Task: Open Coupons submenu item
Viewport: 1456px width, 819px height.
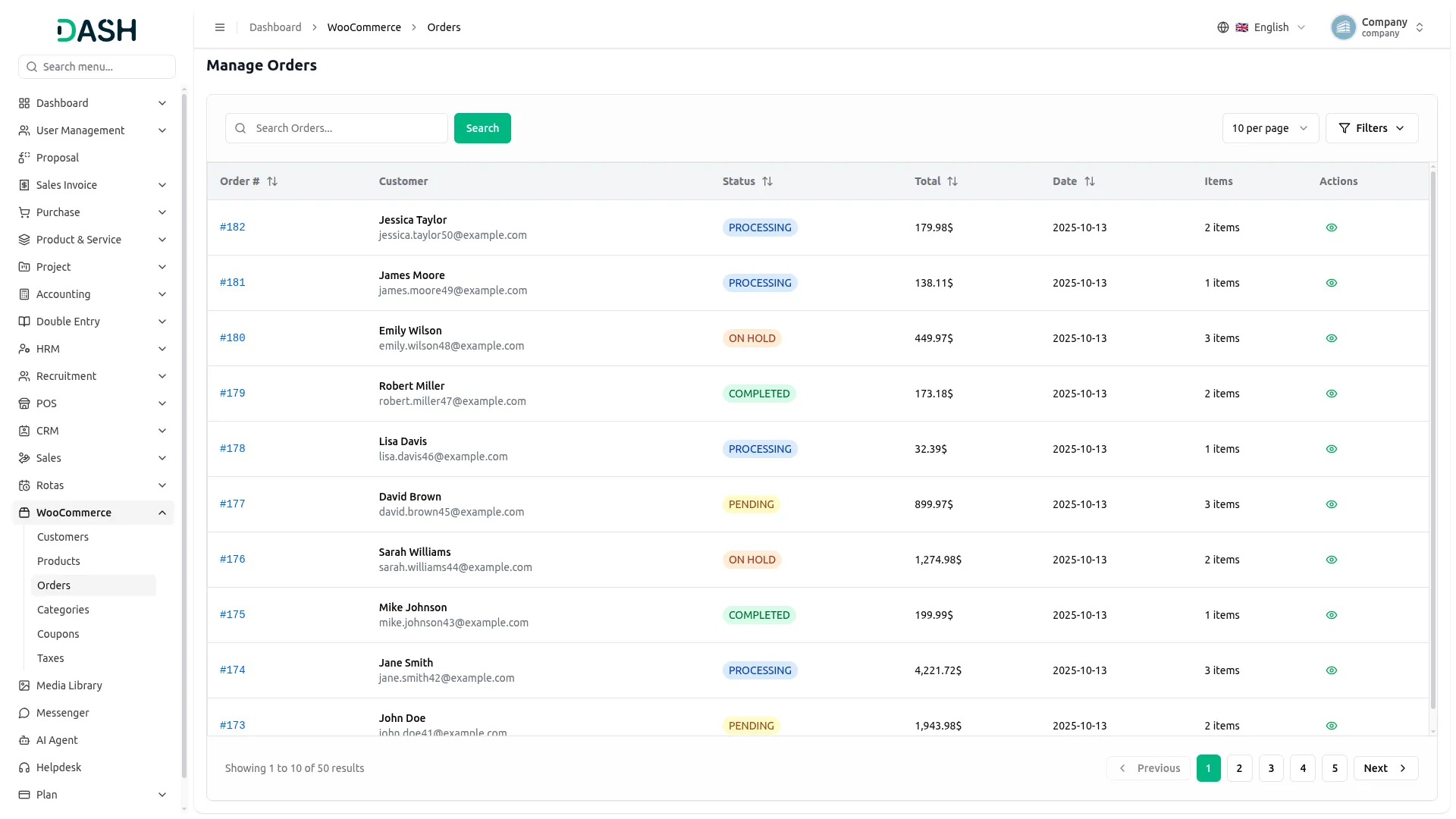Action: [58, 634]
